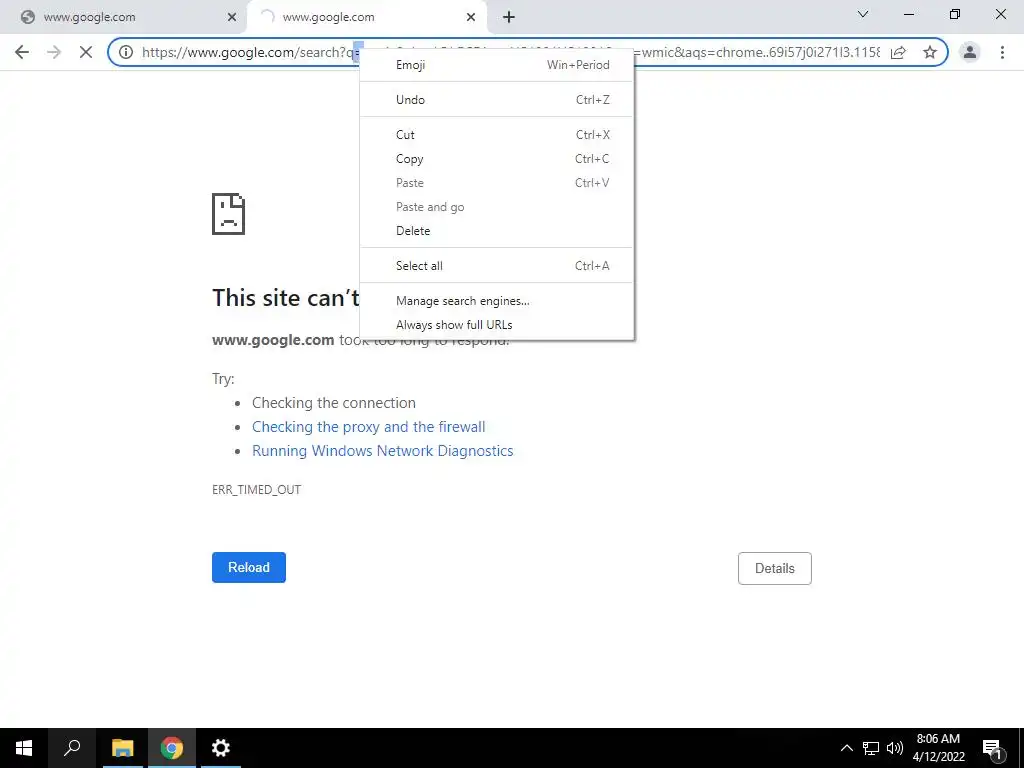Screen dimensions: 1024x768
Task: Switch to the first www.google.com tab
Action: [x=124, y=17]
